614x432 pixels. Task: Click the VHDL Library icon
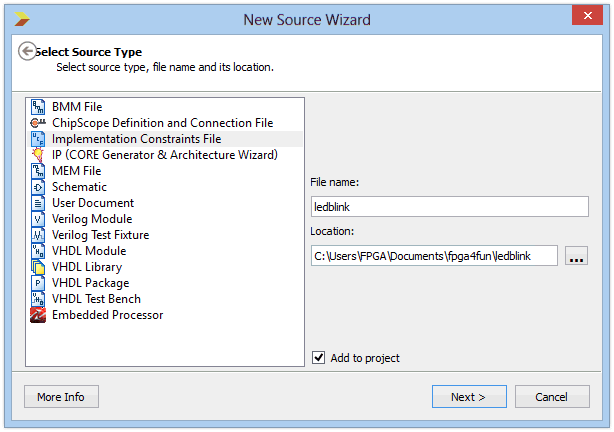38,267
